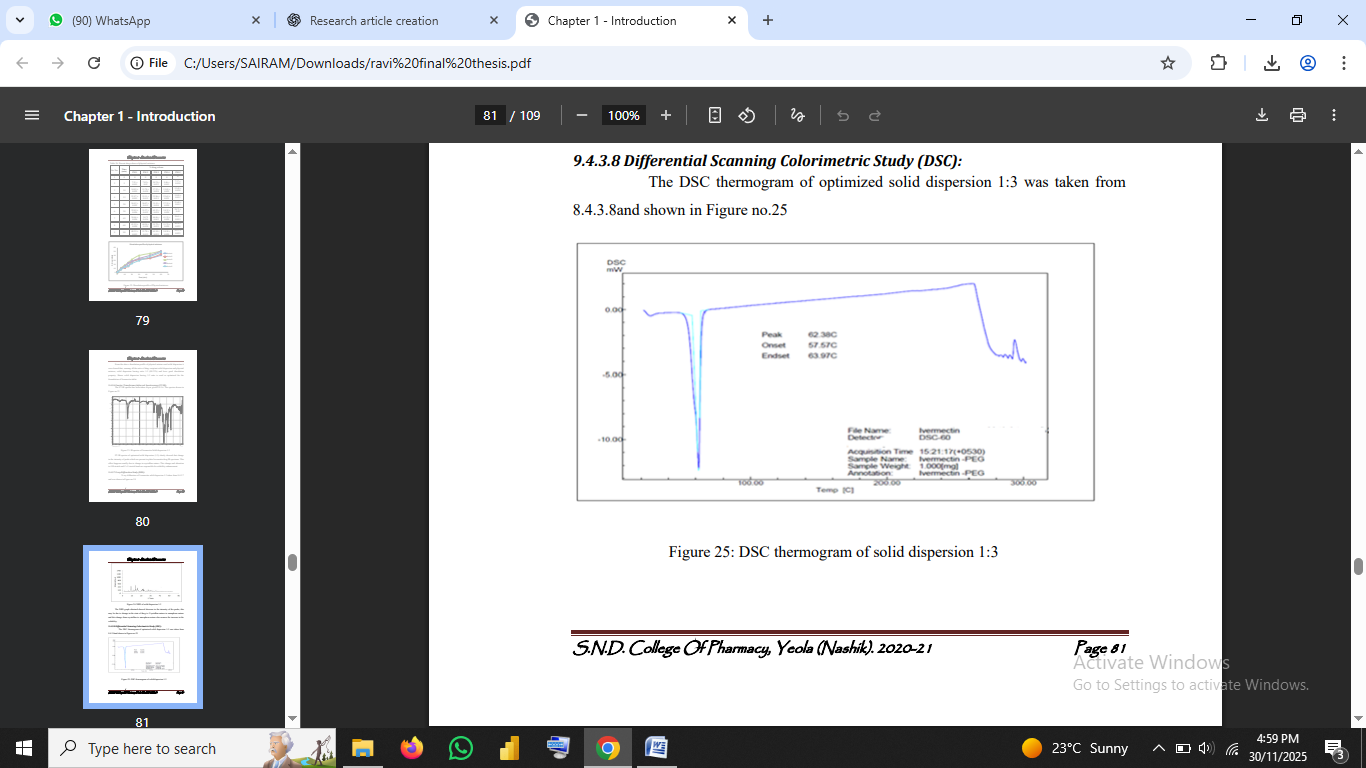The width and height of the screenshot is (1366, 768).
Task: Switch to Research article creation tab
Action: click(x=390, y=20)
